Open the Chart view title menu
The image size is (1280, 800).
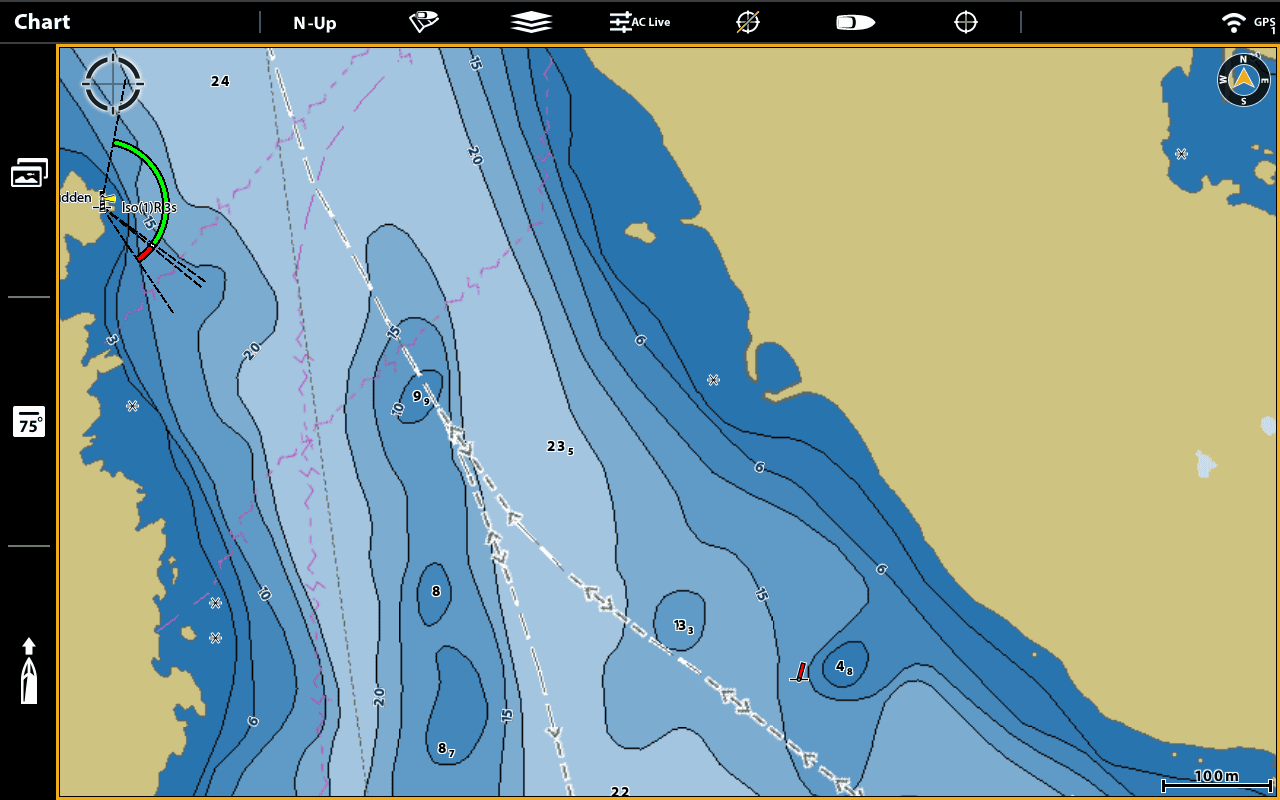coord(42,22)
